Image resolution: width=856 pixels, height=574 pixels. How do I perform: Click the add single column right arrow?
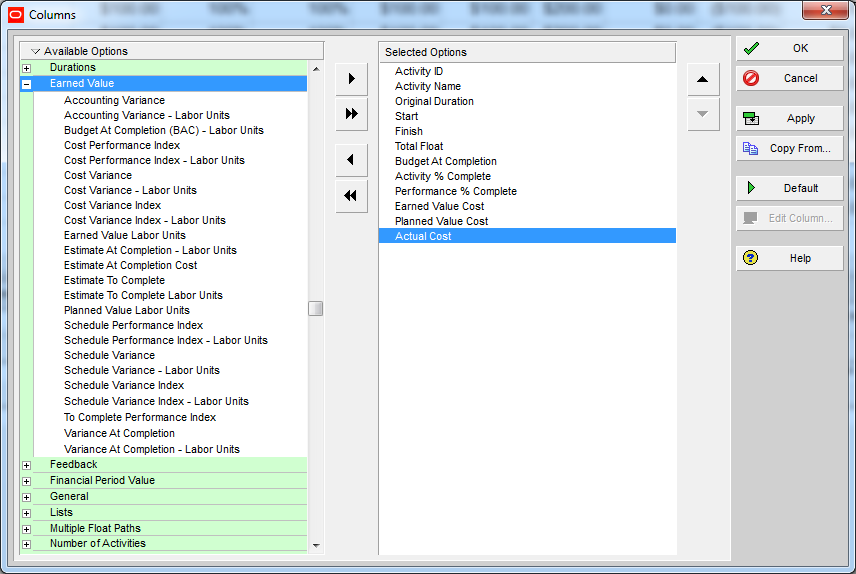(x=351, y=79)
